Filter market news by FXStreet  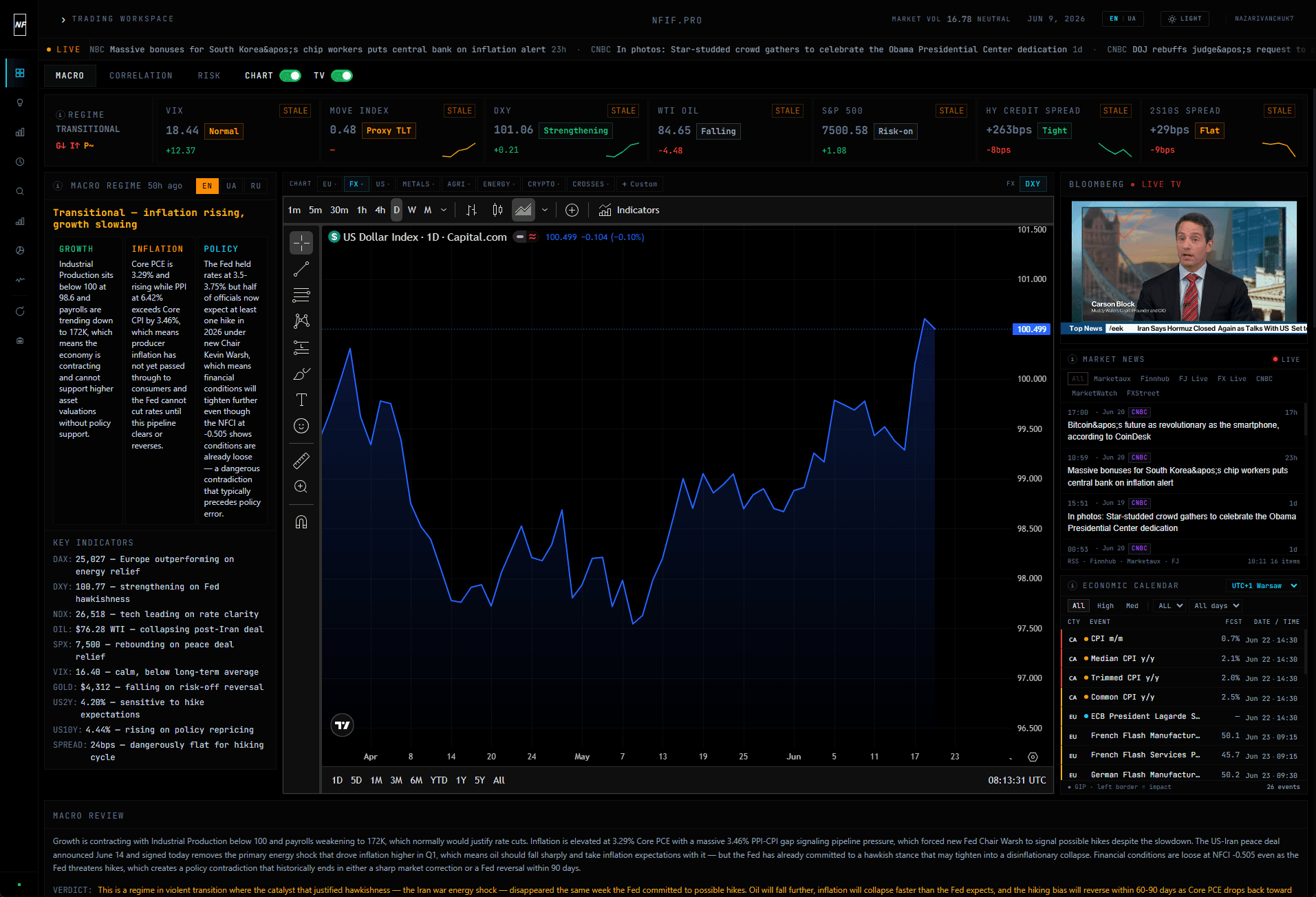pyautogui.click(x=1143, y=393)
